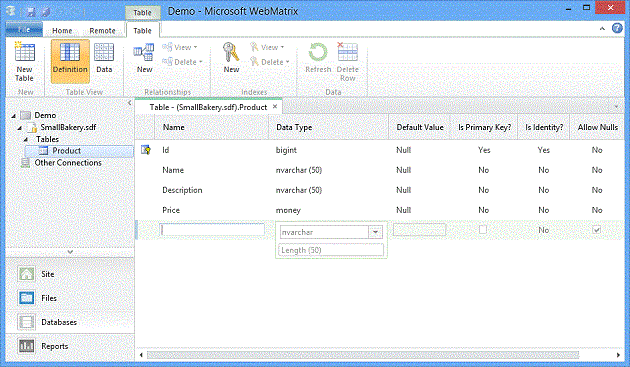The width and height of the screenshot is (630, 367).
Task: Open the Indexes Delete dropdown
Action: coord(270,62)
